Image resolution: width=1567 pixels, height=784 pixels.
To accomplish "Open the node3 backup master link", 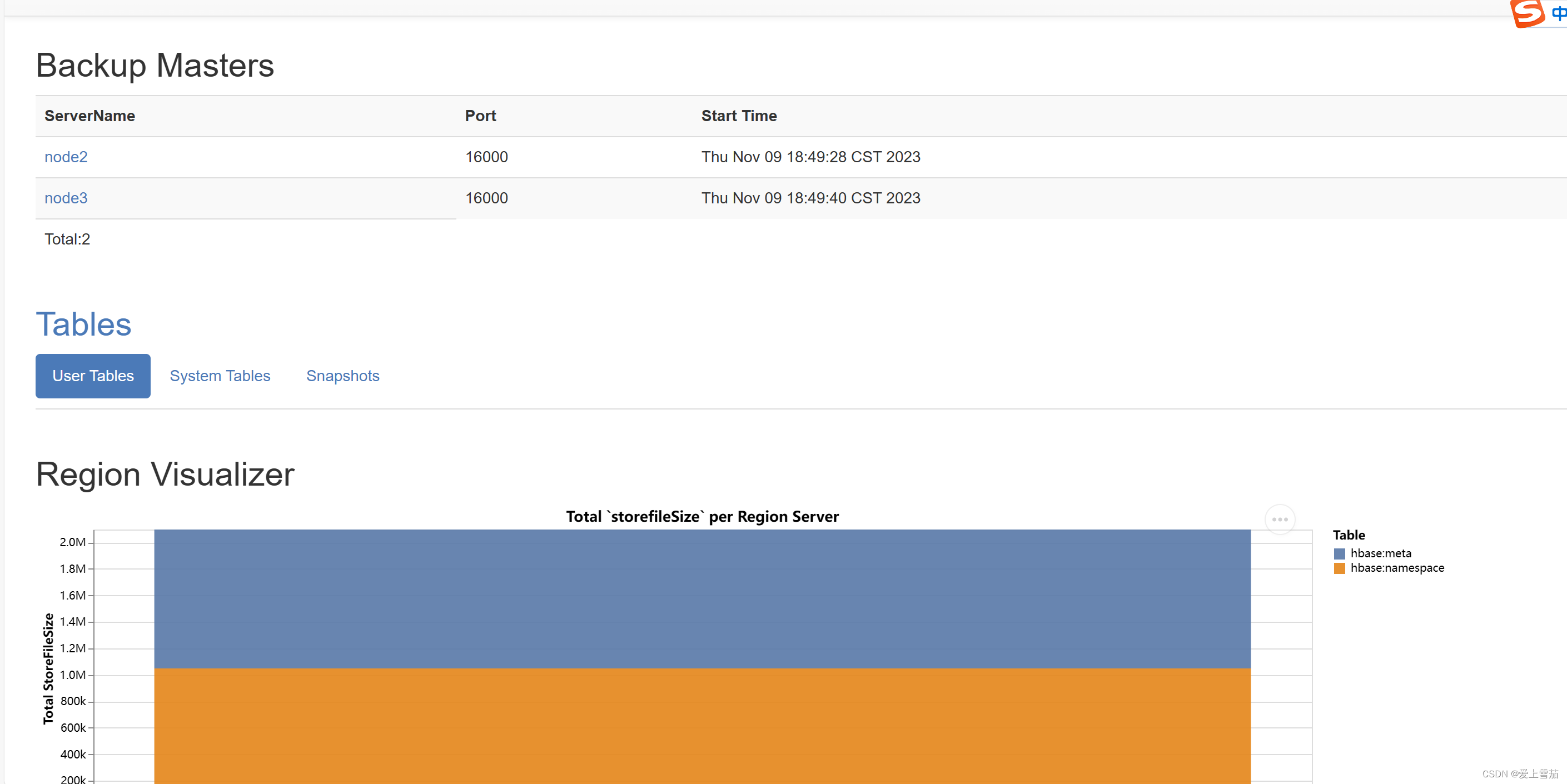I will click(x=66, y=198).
